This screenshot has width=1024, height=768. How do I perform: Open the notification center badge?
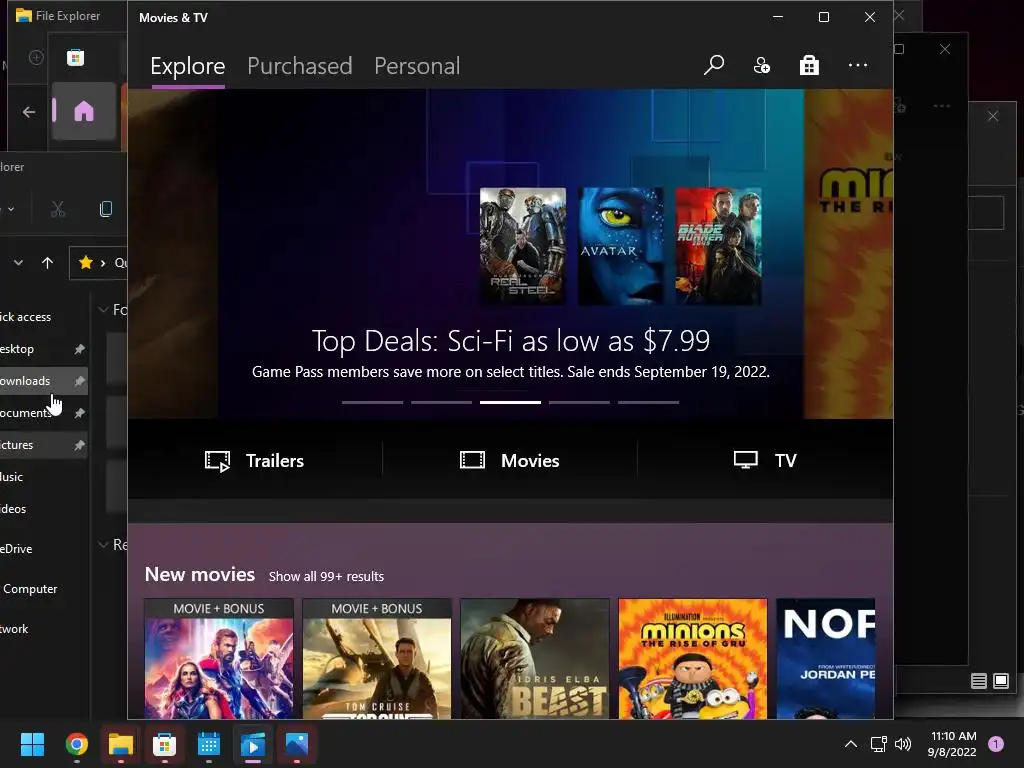pyautogui.click(x=996, y=744)
